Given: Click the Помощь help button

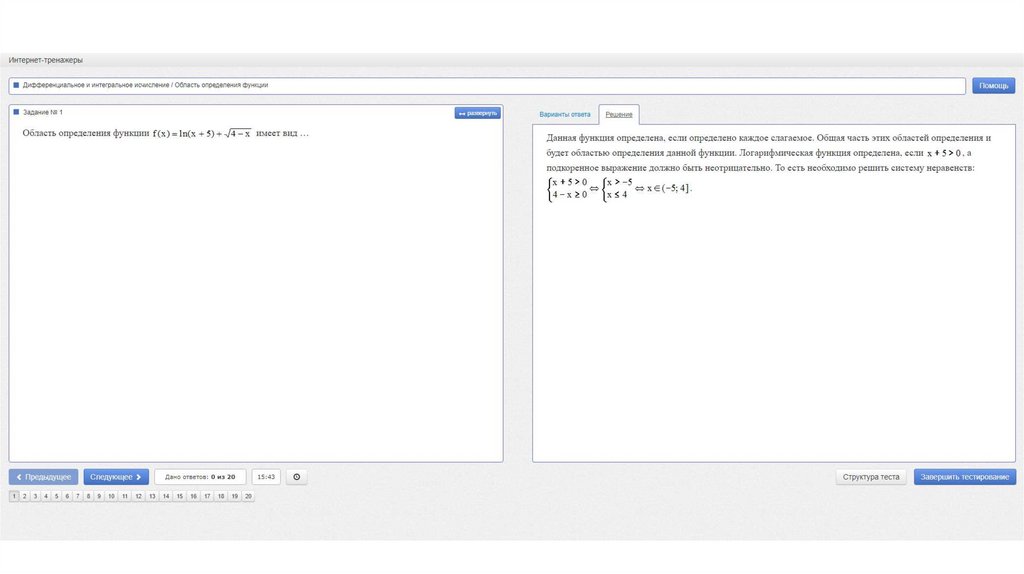Looking at the screenshot, I should click(993, 86).
